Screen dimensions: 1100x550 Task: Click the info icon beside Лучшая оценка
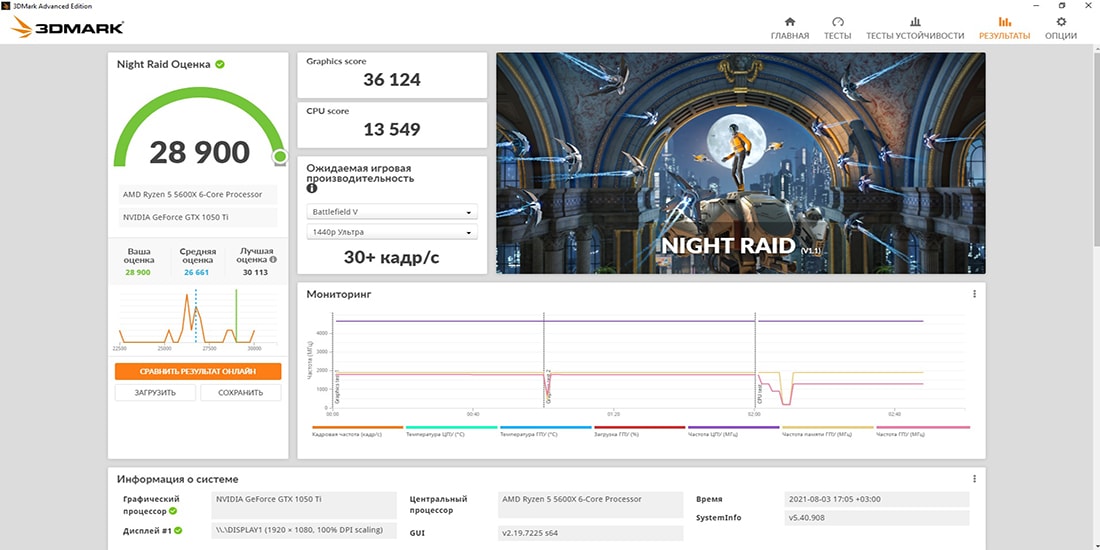273,259
